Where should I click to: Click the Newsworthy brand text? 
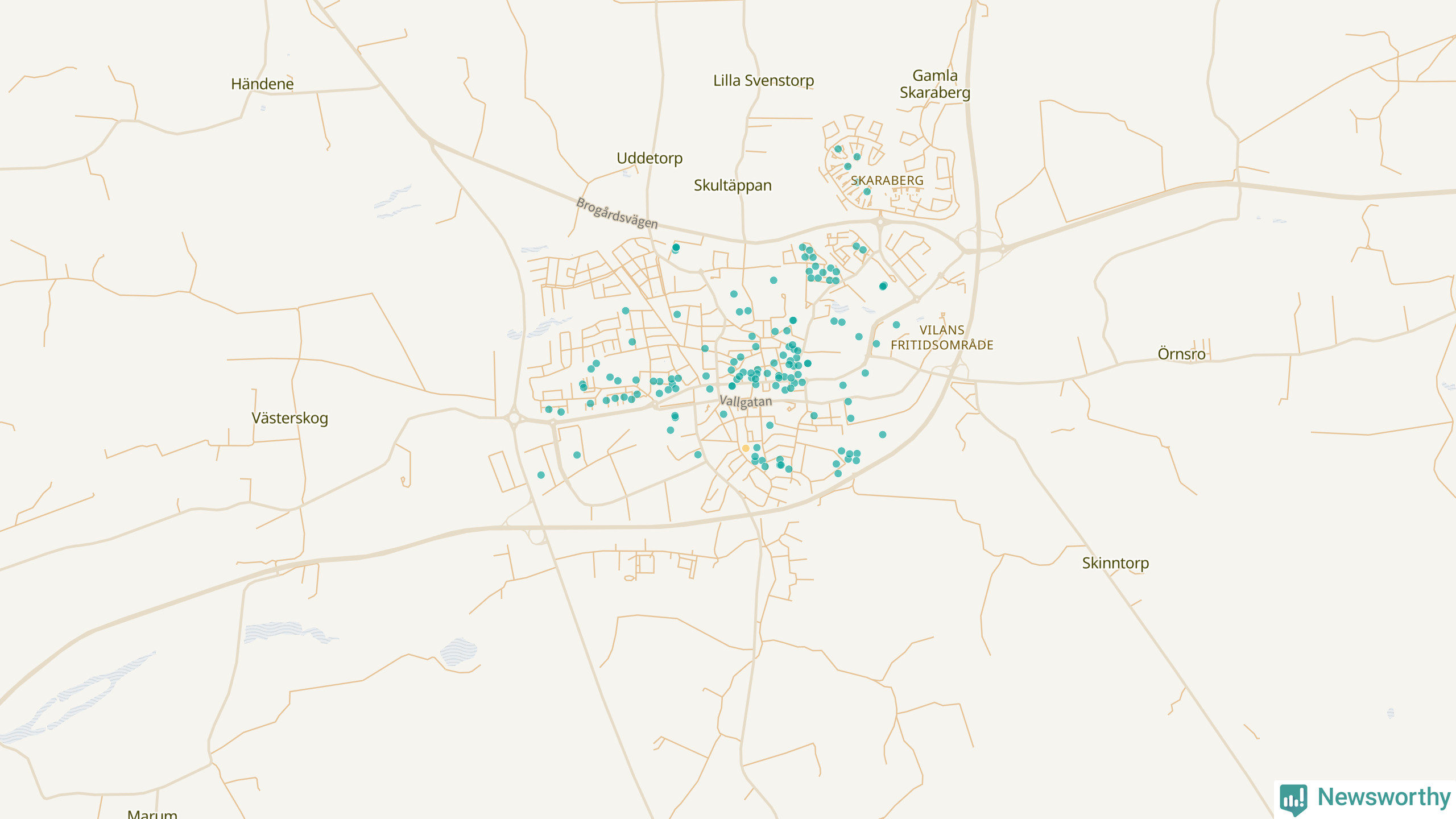1384,797
